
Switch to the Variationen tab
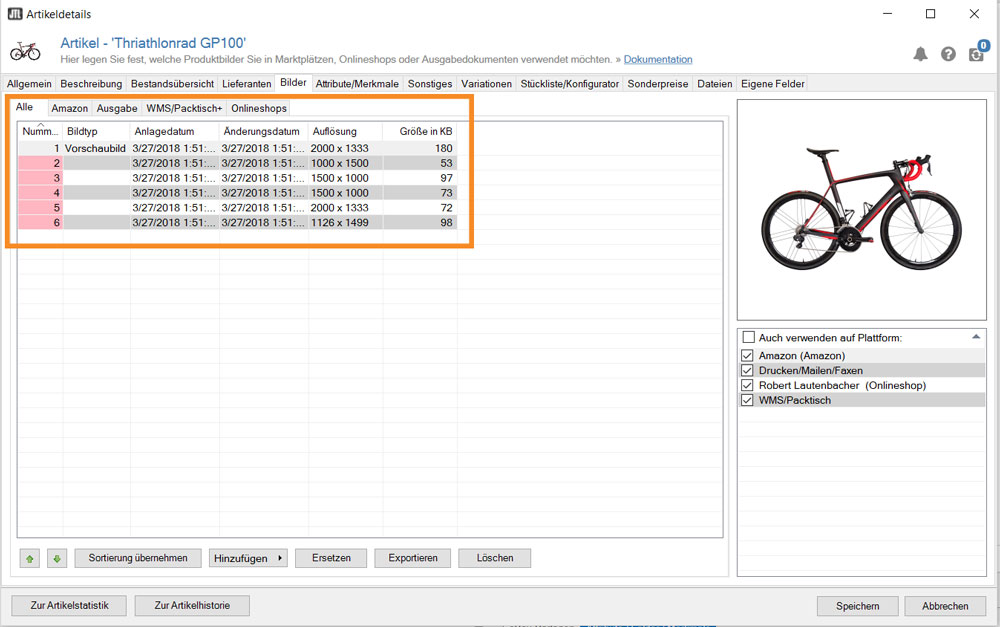pyautogui.click(x=487, y=84)
